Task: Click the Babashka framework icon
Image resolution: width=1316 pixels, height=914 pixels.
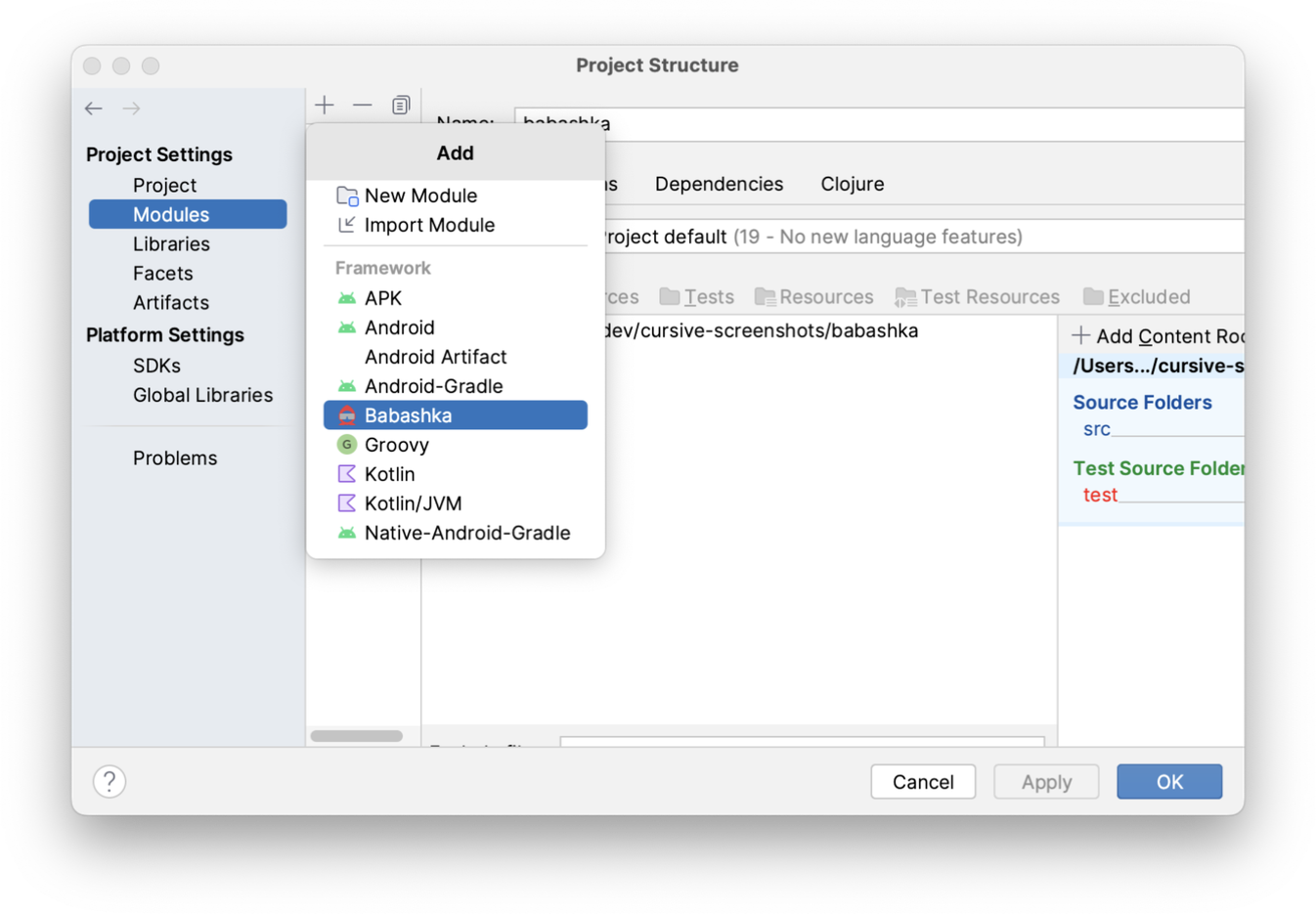Action: 346,415
